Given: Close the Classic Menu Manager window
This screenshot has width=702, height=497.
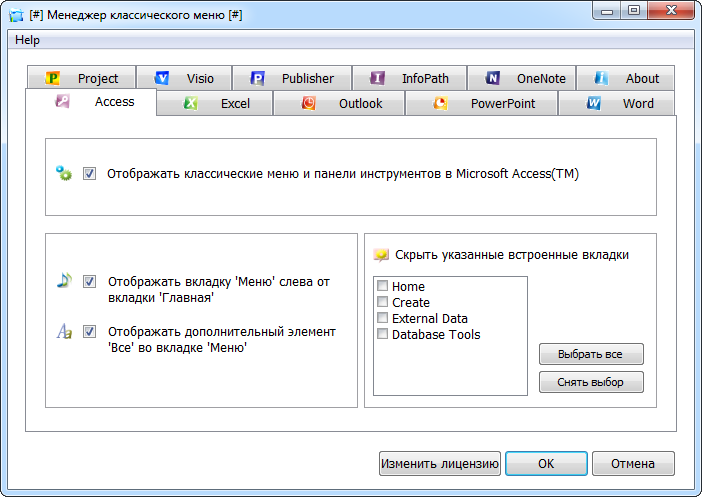Looking at the screenshot, I should 671,11.
